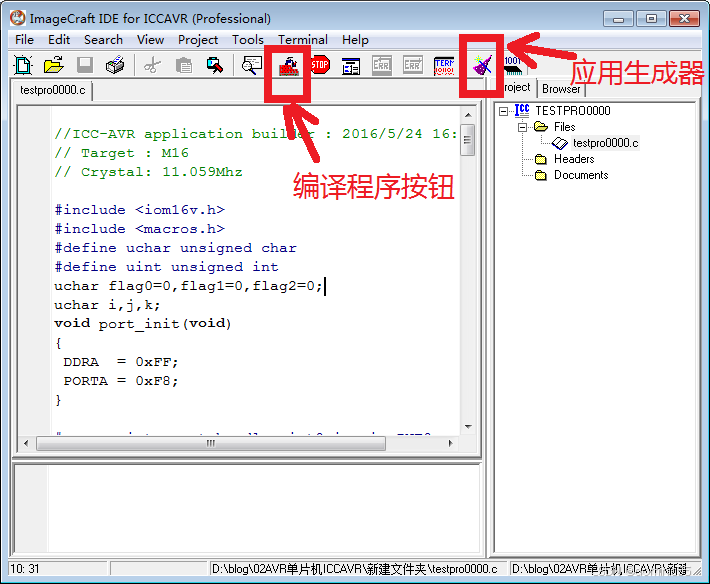Click the Cut scissors icon
The image size is (710, 584).
pyautogui.click(x=152, y=66)
